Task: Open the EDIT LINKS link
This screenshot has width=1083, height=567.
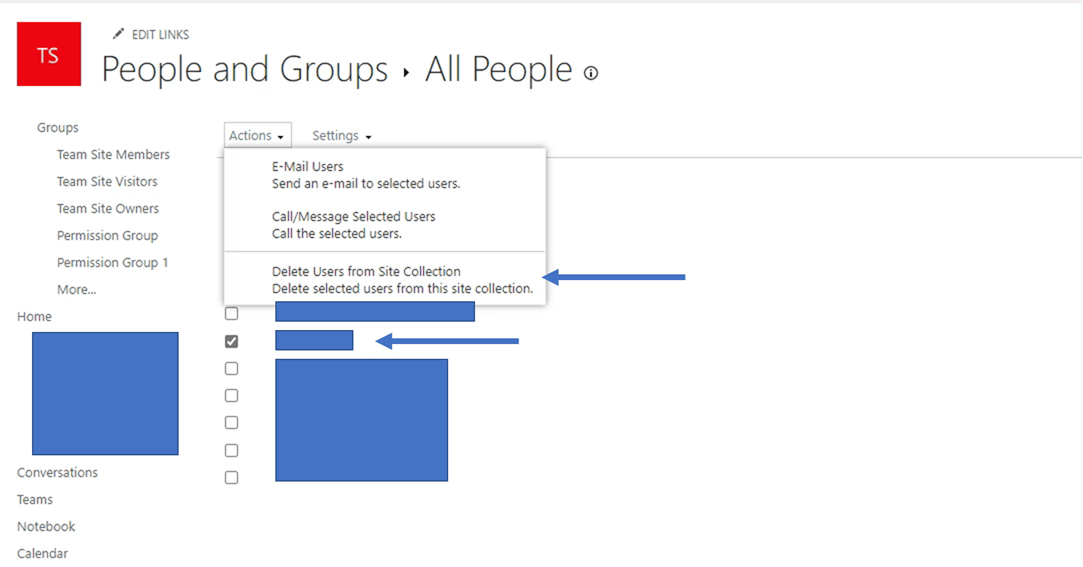Action: coord(160,35)
